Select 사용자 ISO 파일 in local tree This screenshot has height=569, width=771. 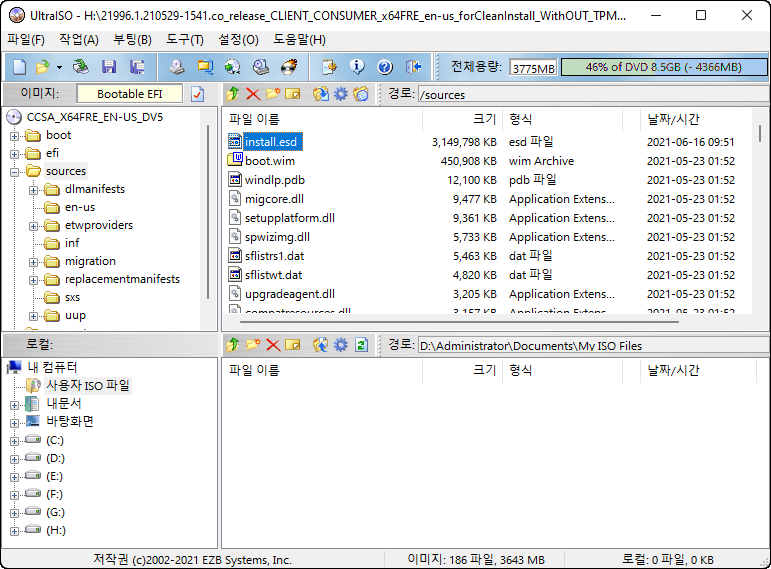click(88, 386)
